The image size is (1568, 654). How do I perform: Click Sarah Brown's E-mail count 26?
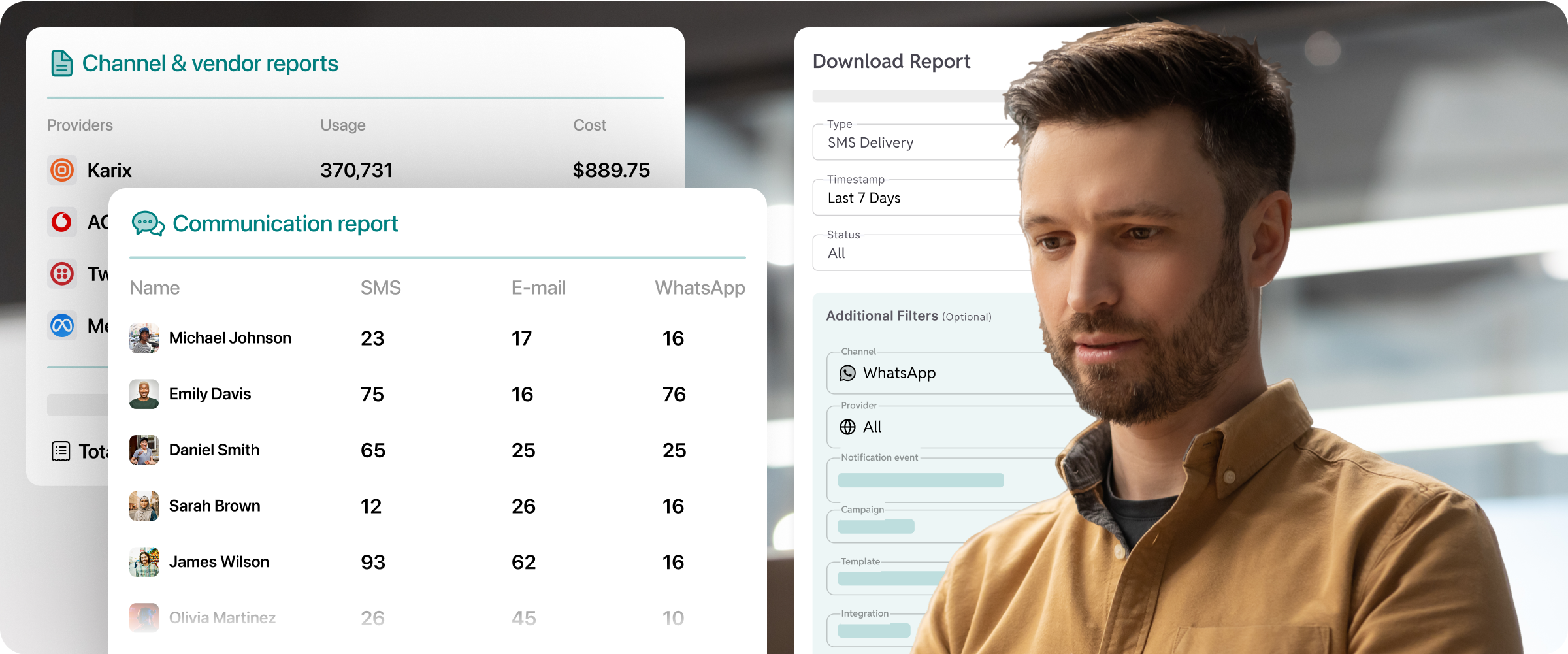(x=523, y=506)
